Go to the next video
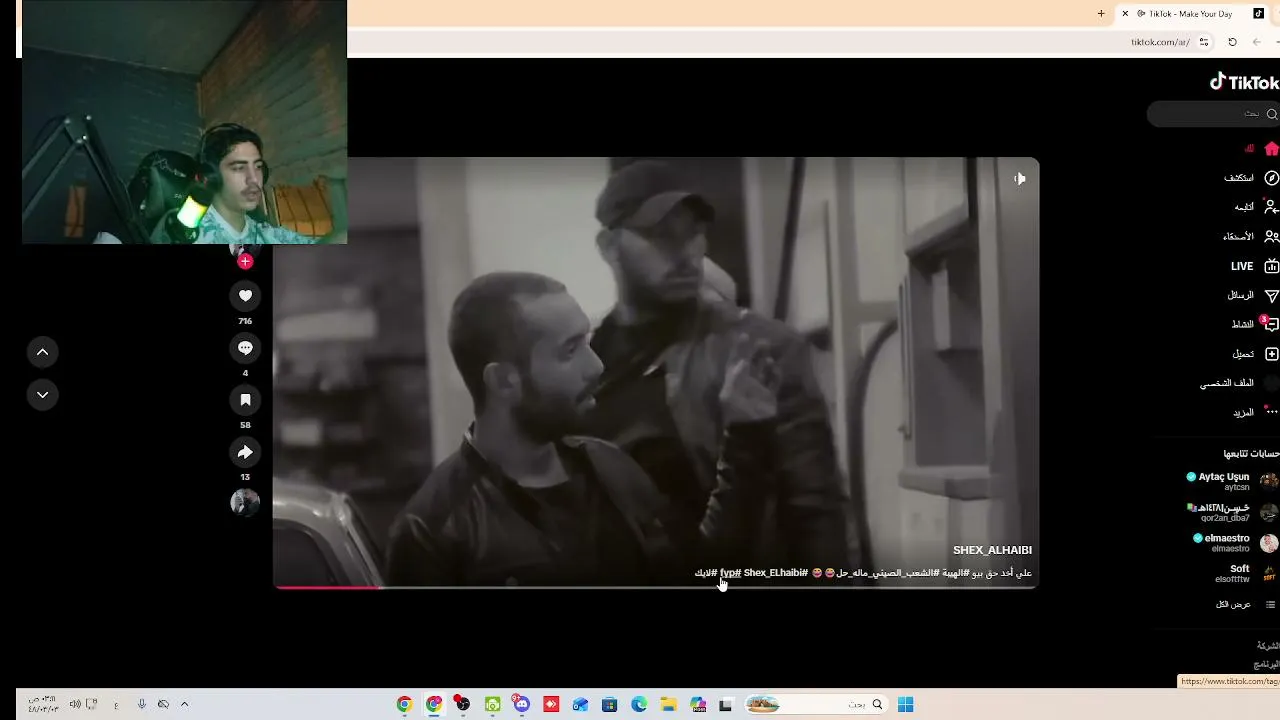This screenshot has width=1280, height=720. click(x=42, y=395)
